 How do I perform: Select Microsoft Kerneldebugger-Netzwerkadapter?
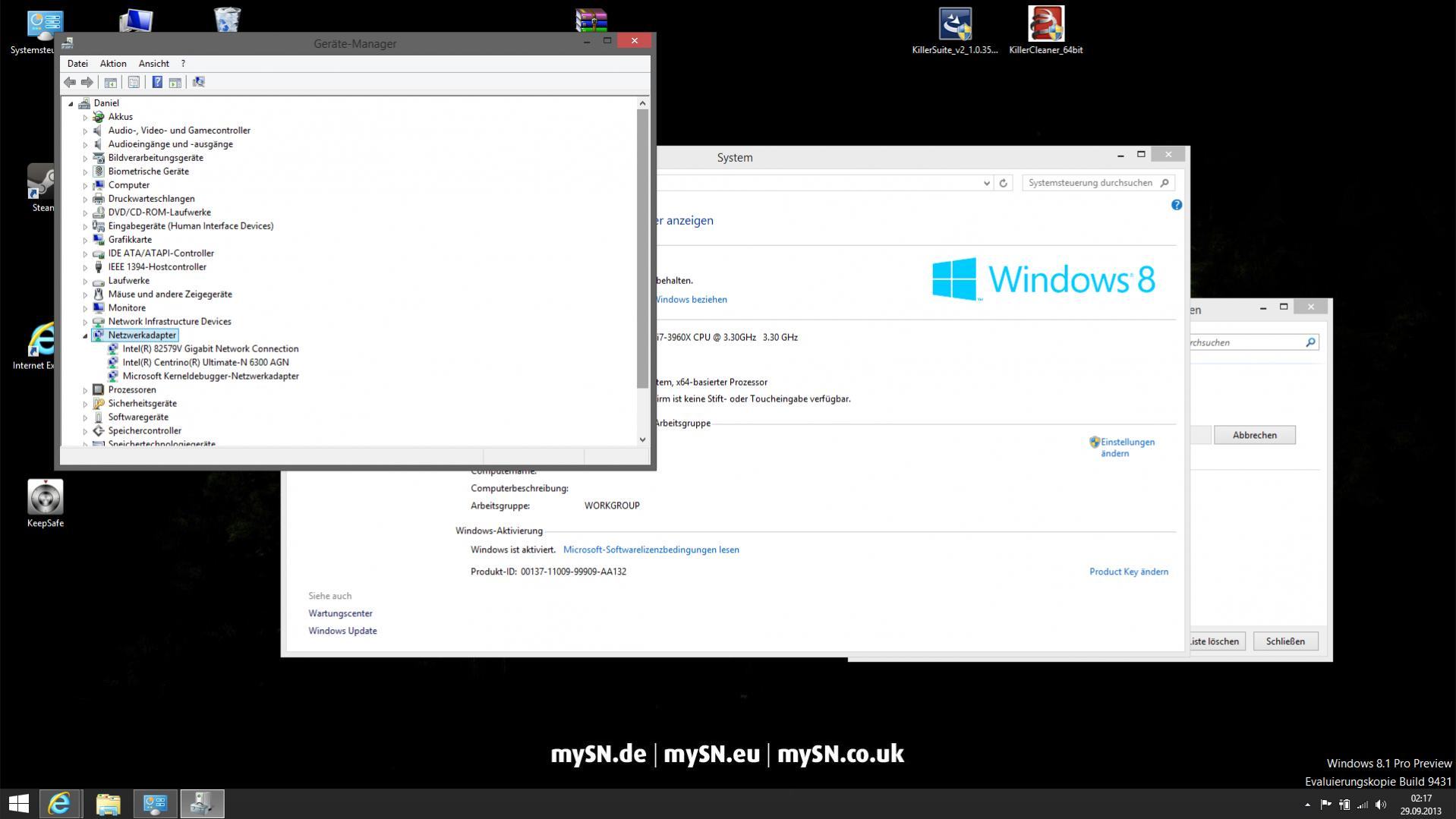210,376
